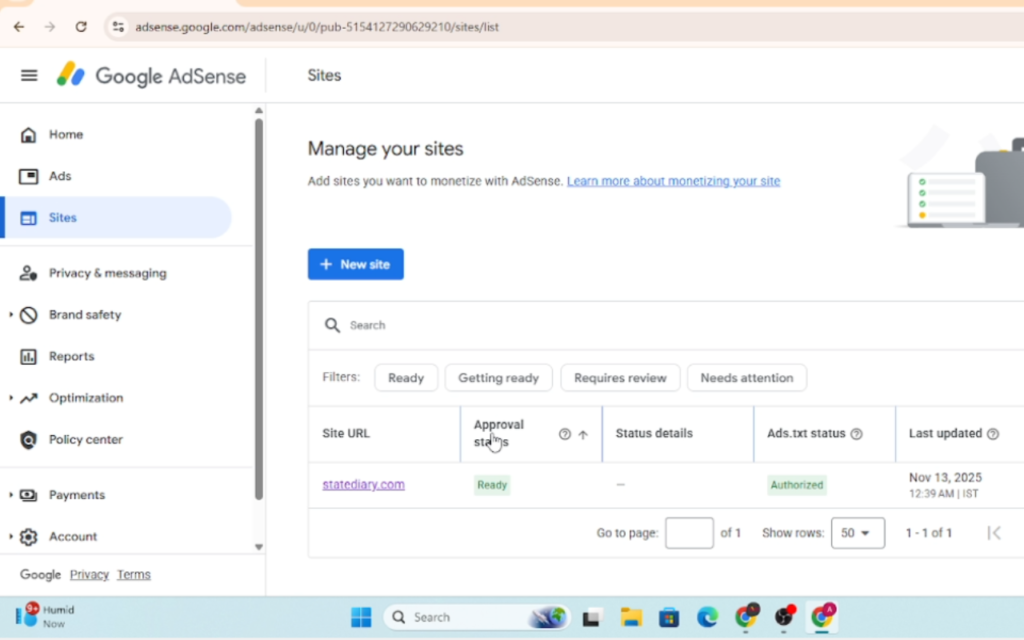Go to Reports in the sidebar
This screenshot has width=1024, height=640.
click(71, 357)
